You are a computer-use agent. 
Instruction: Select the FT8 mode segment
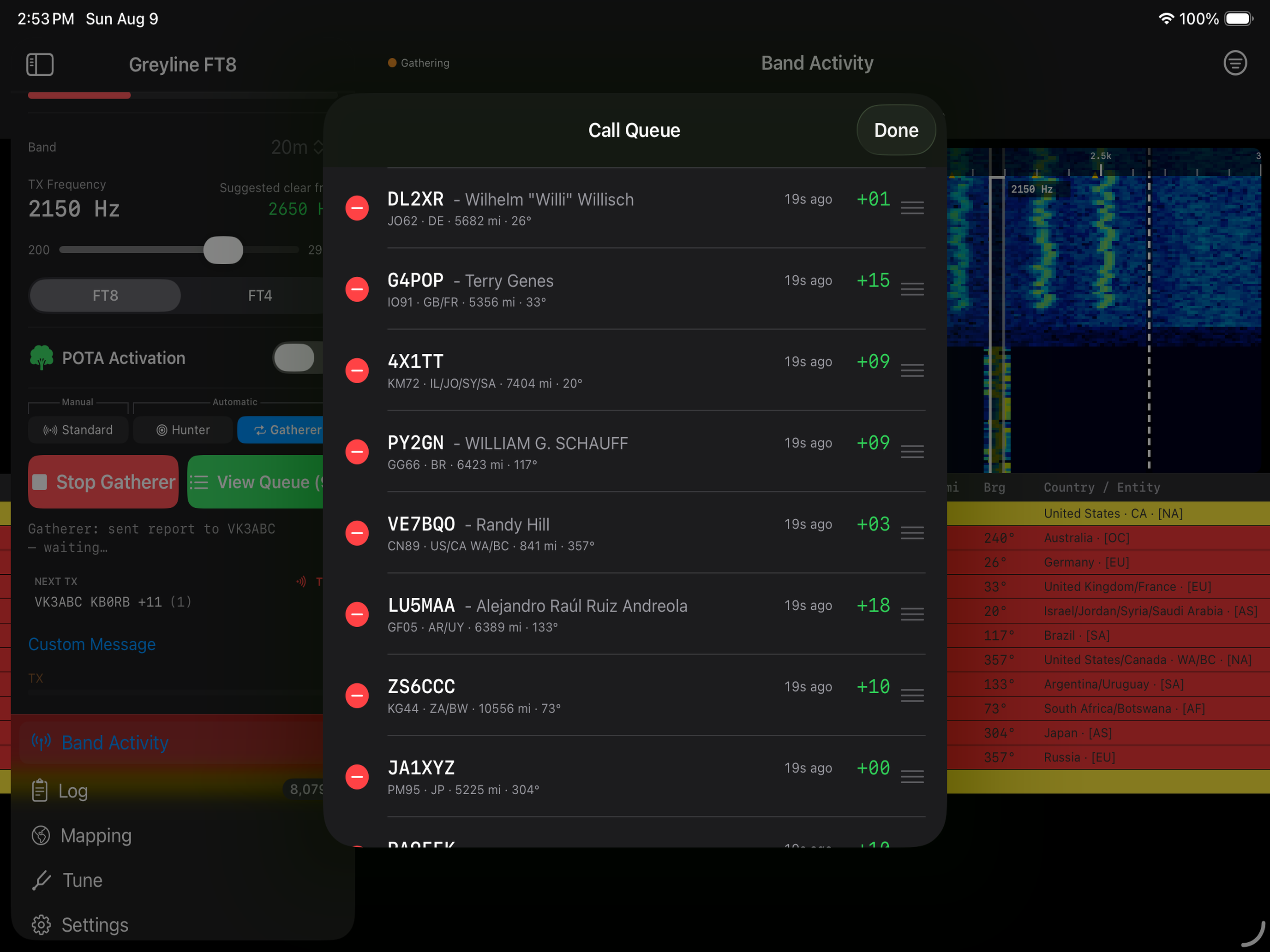[x=106, y=296]
